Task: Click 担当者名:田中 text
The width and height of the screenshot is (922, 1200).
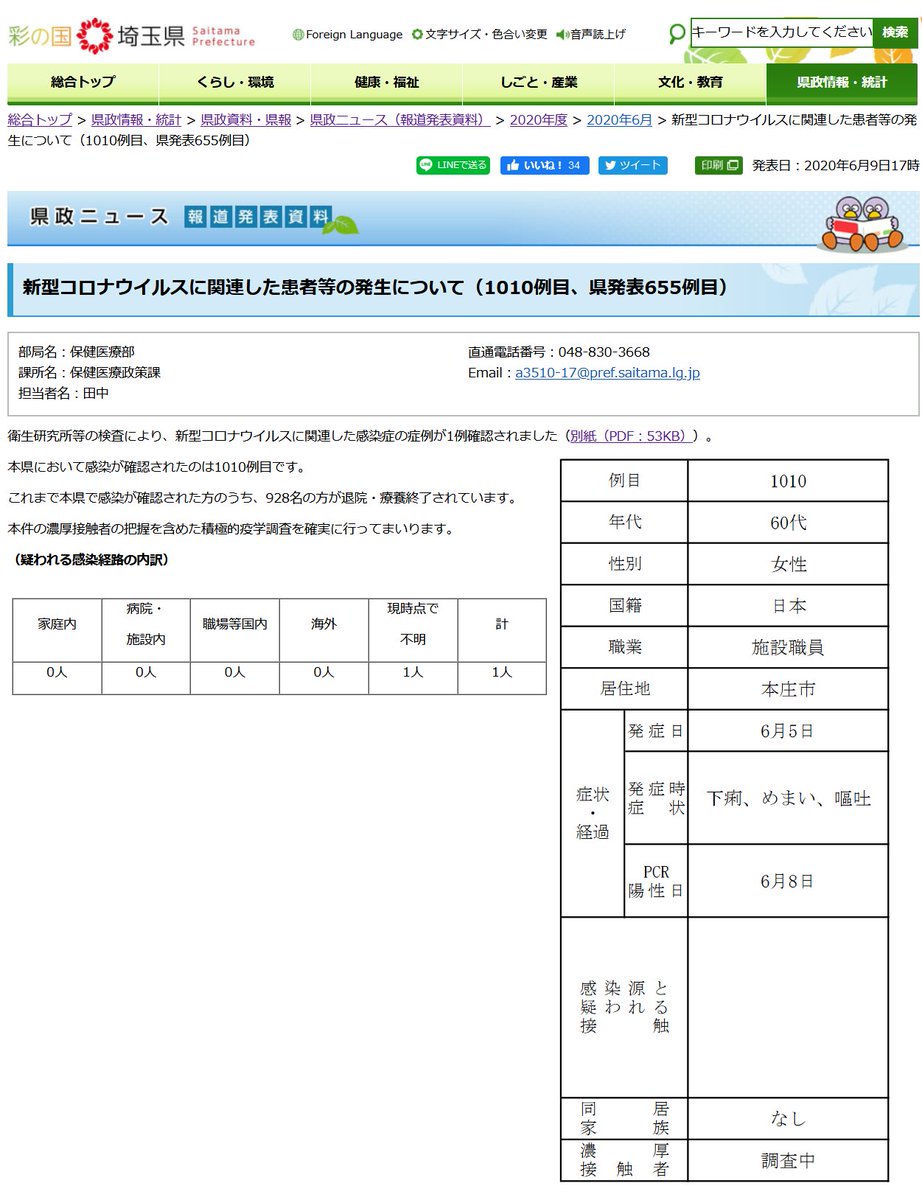Action: click(x=64, y=394)
